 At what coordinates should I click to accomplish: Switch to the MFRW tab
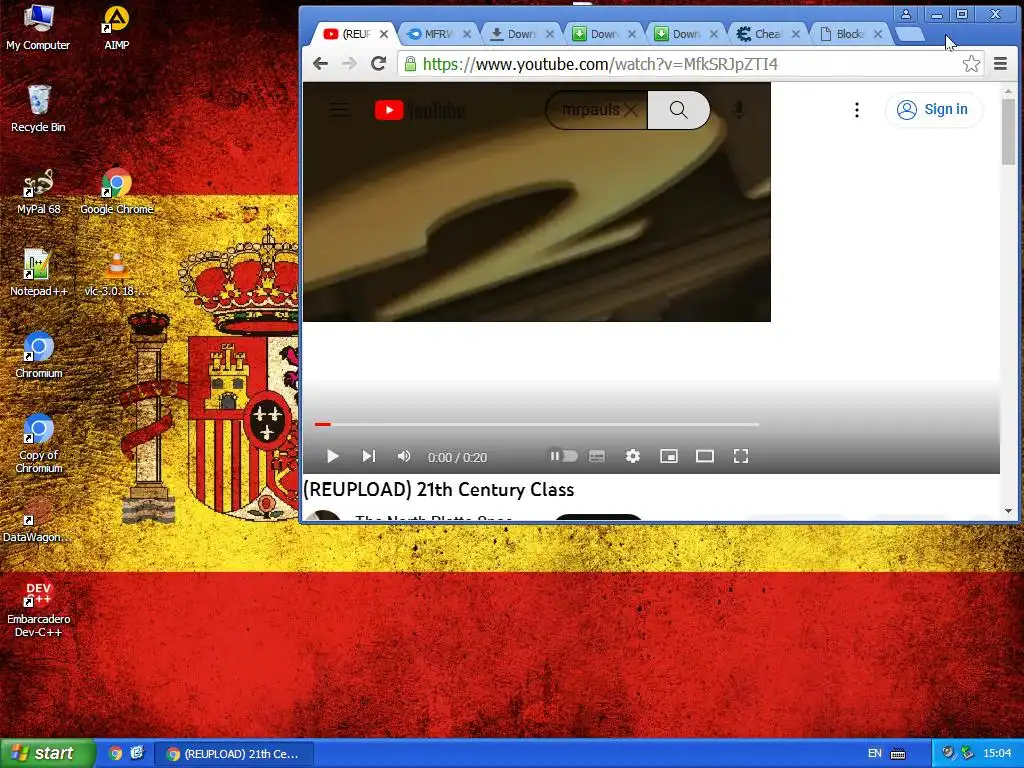click(x=438, y=34)
